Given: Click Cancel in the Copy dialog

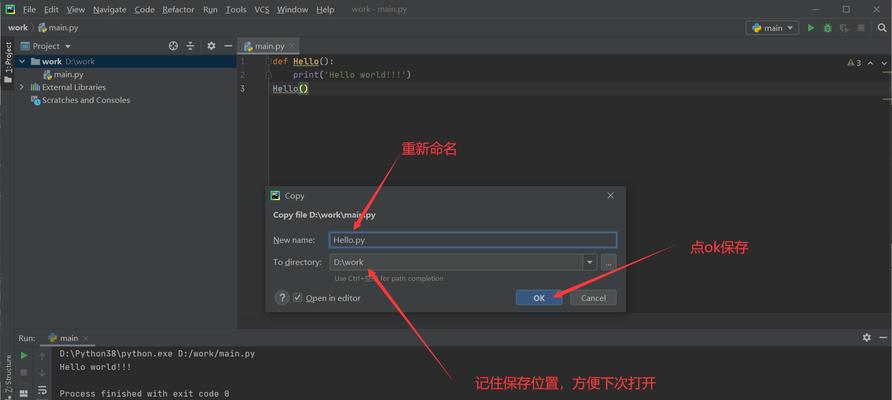Looking at the screenshot, I should click(593, 298).
